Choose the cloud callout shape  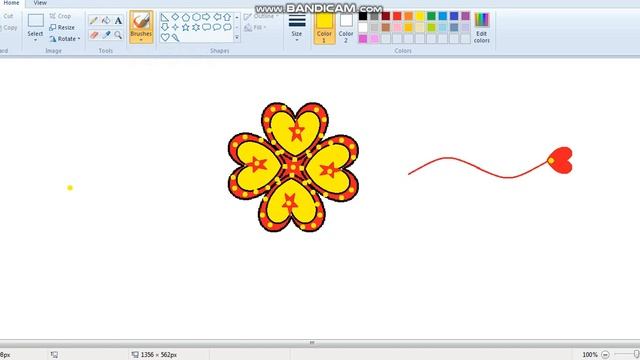(227, 27)
